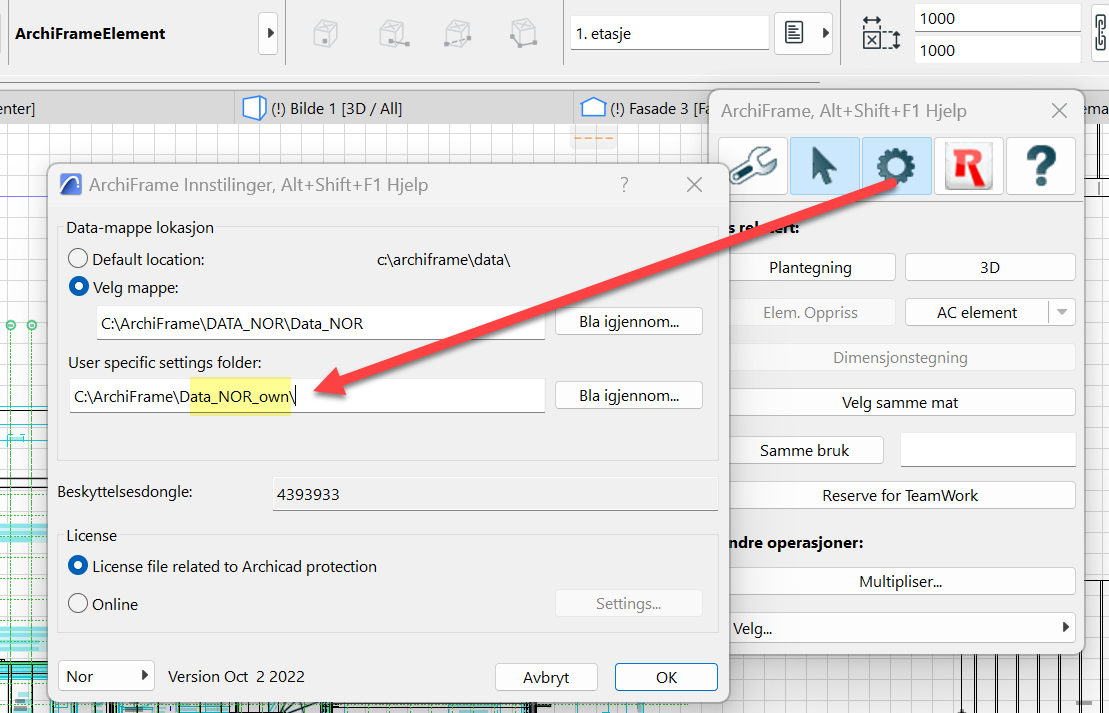1109x713 pixels.
Task: Click Bla igjennom... next to Data_NOR path
Action: [x=629, y=322]
